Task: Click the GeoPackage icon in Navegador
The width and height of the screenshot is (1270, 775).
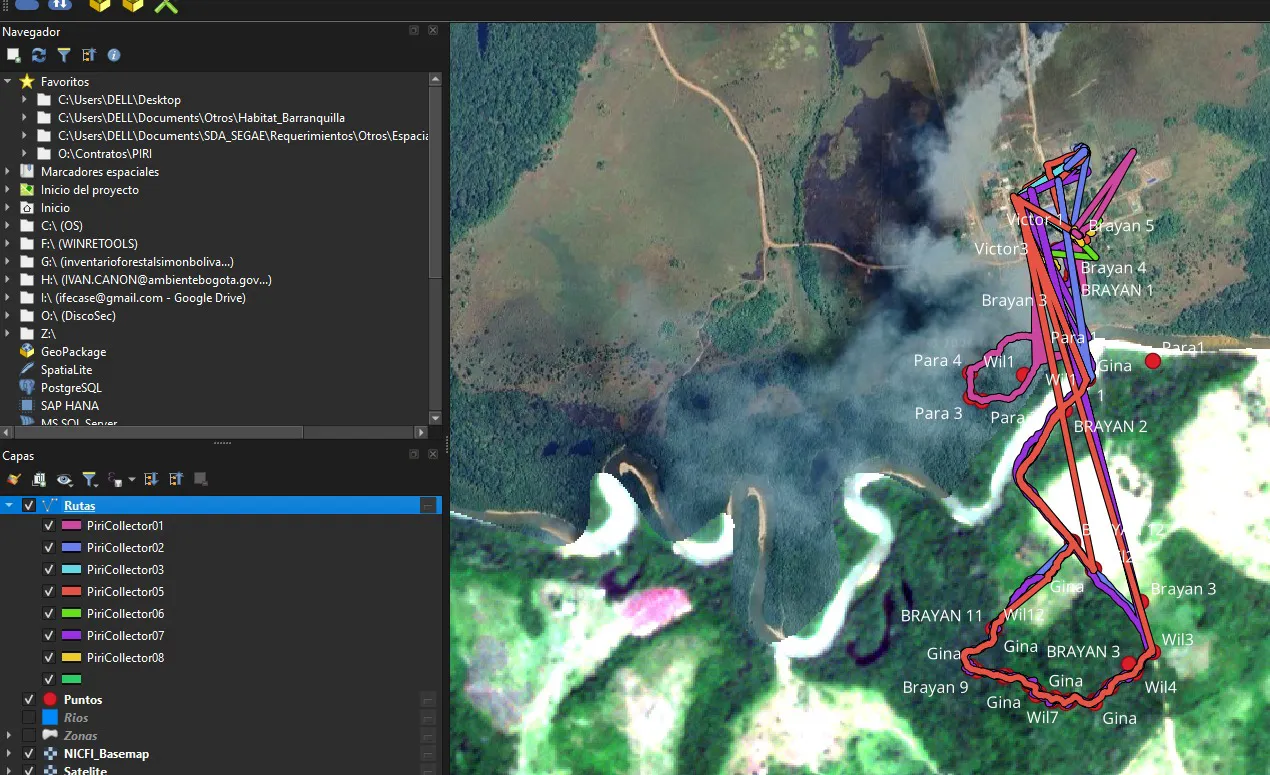Action: tap(27, 352)
